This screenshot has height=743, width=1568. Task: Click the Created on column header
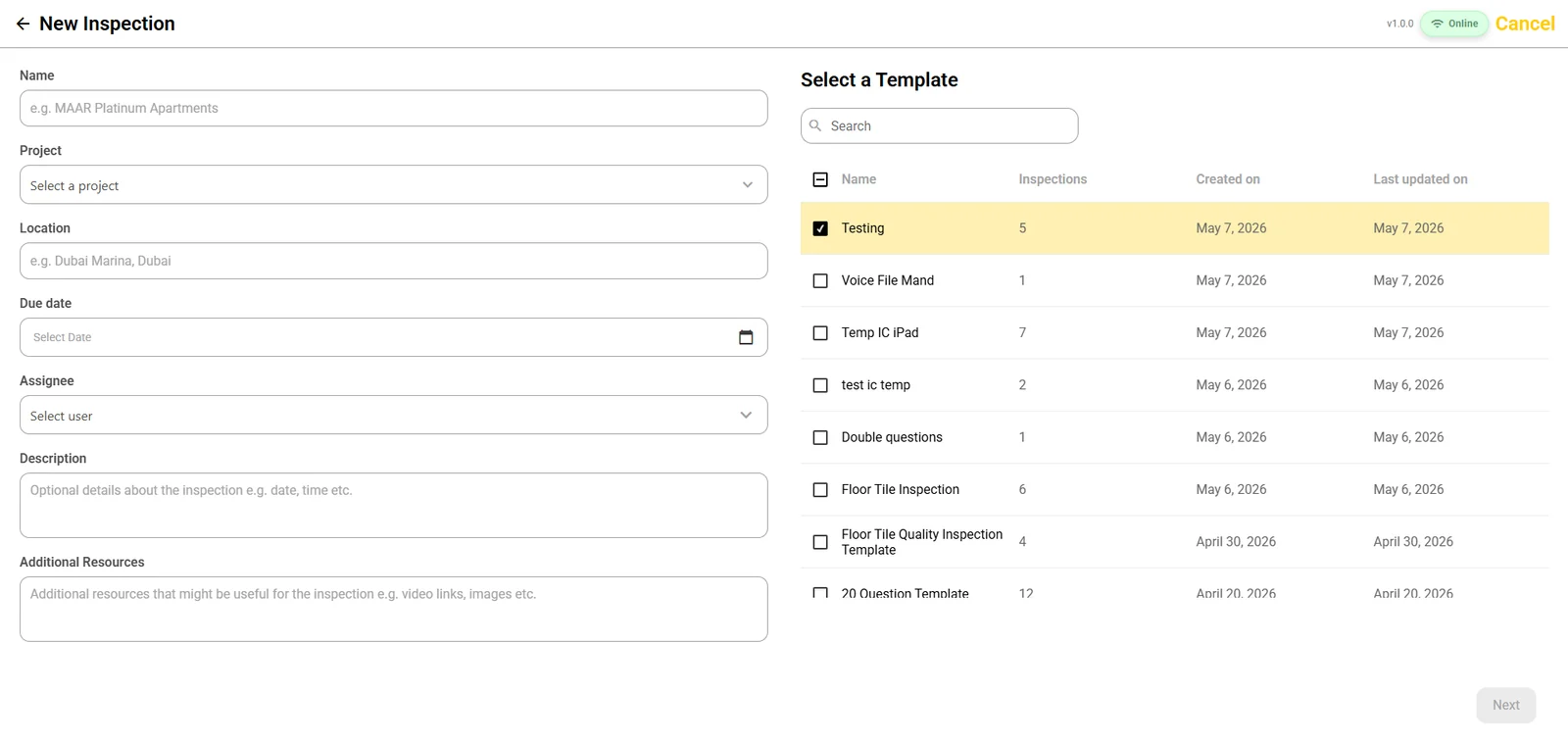(x=1228, y=179)
